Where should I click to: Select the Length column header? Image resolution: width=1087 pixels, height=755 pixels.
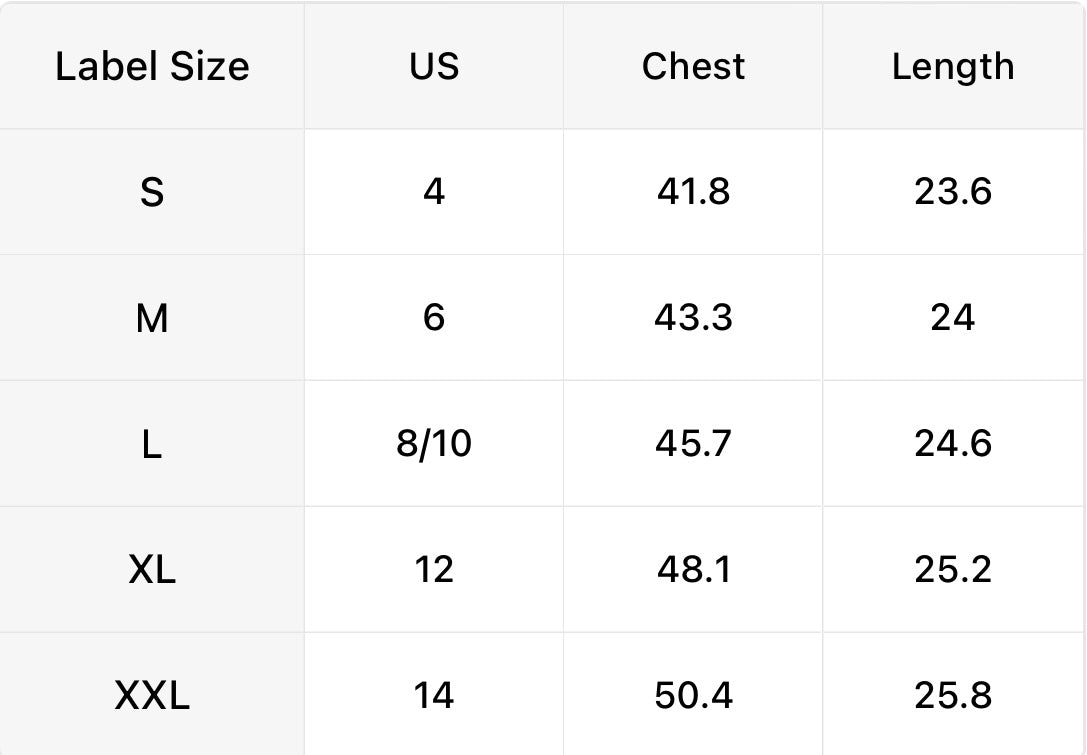(952, 67)
